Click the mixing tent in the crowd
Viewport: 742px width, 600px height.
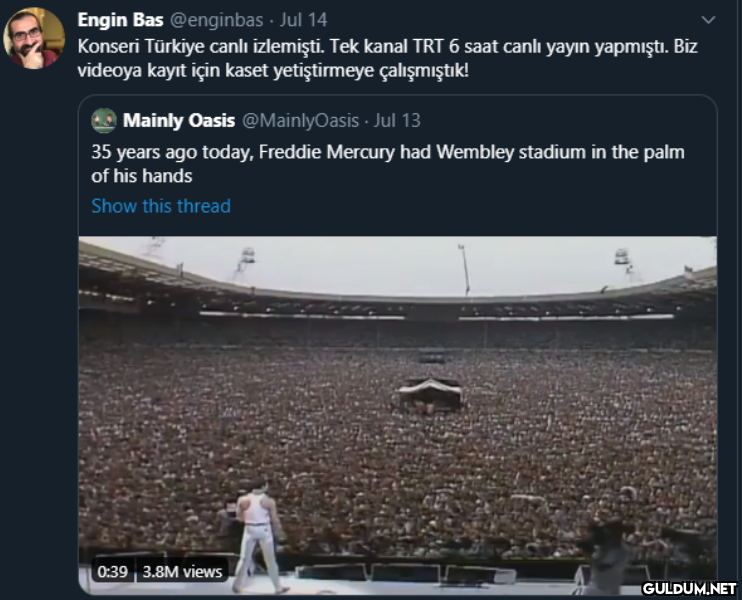[x=430, y=394]
